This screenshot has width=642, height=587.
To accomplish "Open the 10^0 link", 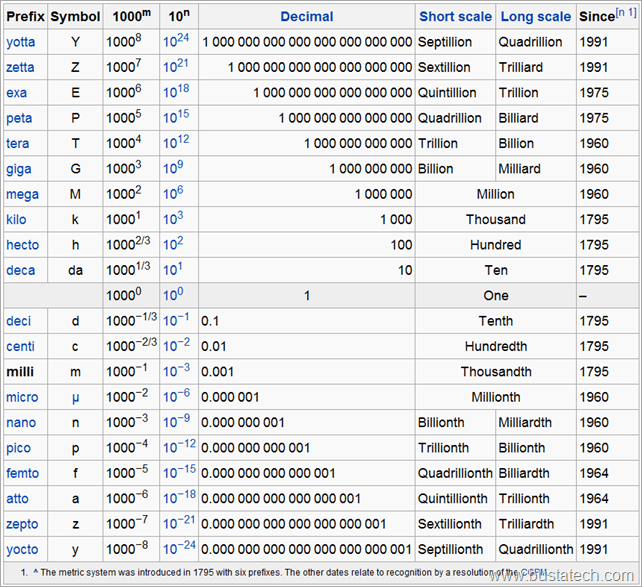I will [173, 295].
